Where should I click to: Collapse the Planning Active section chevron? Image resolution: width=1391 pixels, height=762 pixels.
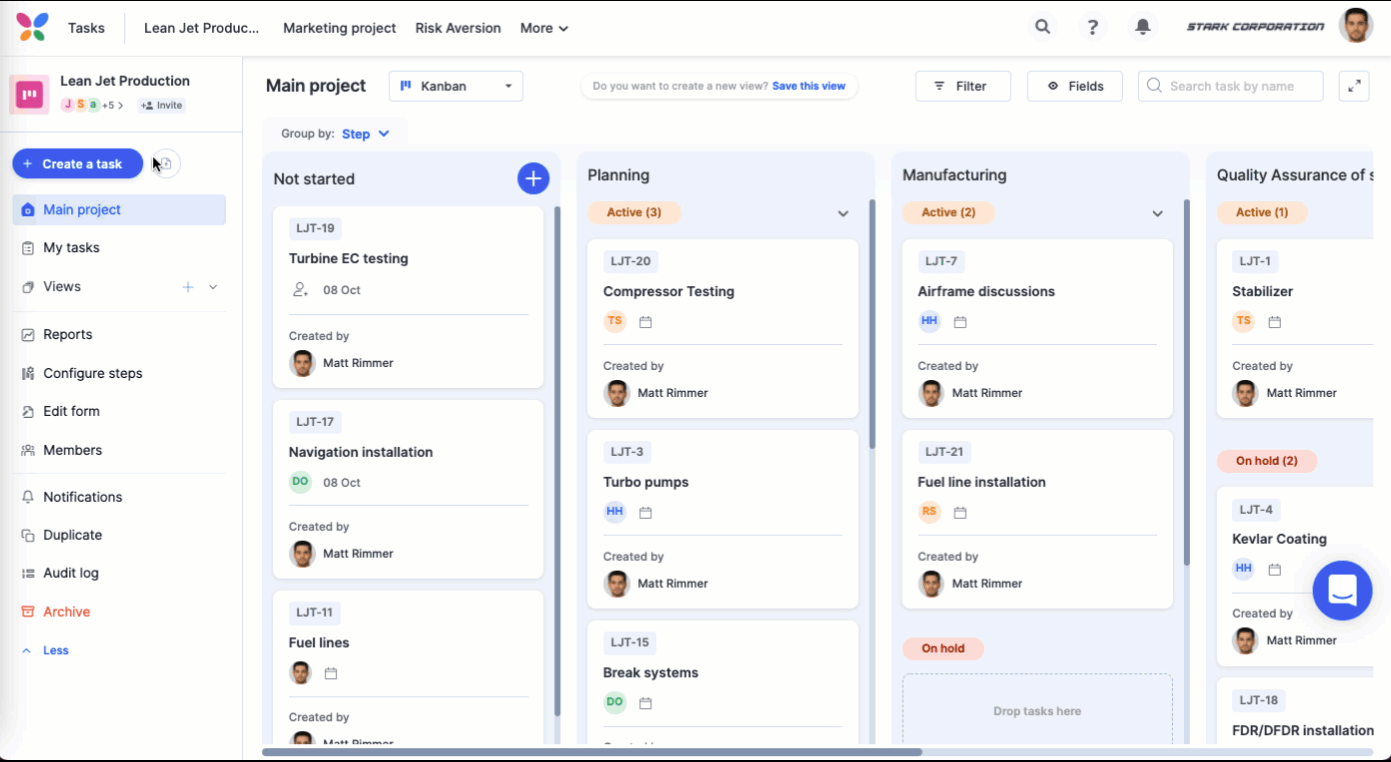pyautogui.click(x=843, y=214)
